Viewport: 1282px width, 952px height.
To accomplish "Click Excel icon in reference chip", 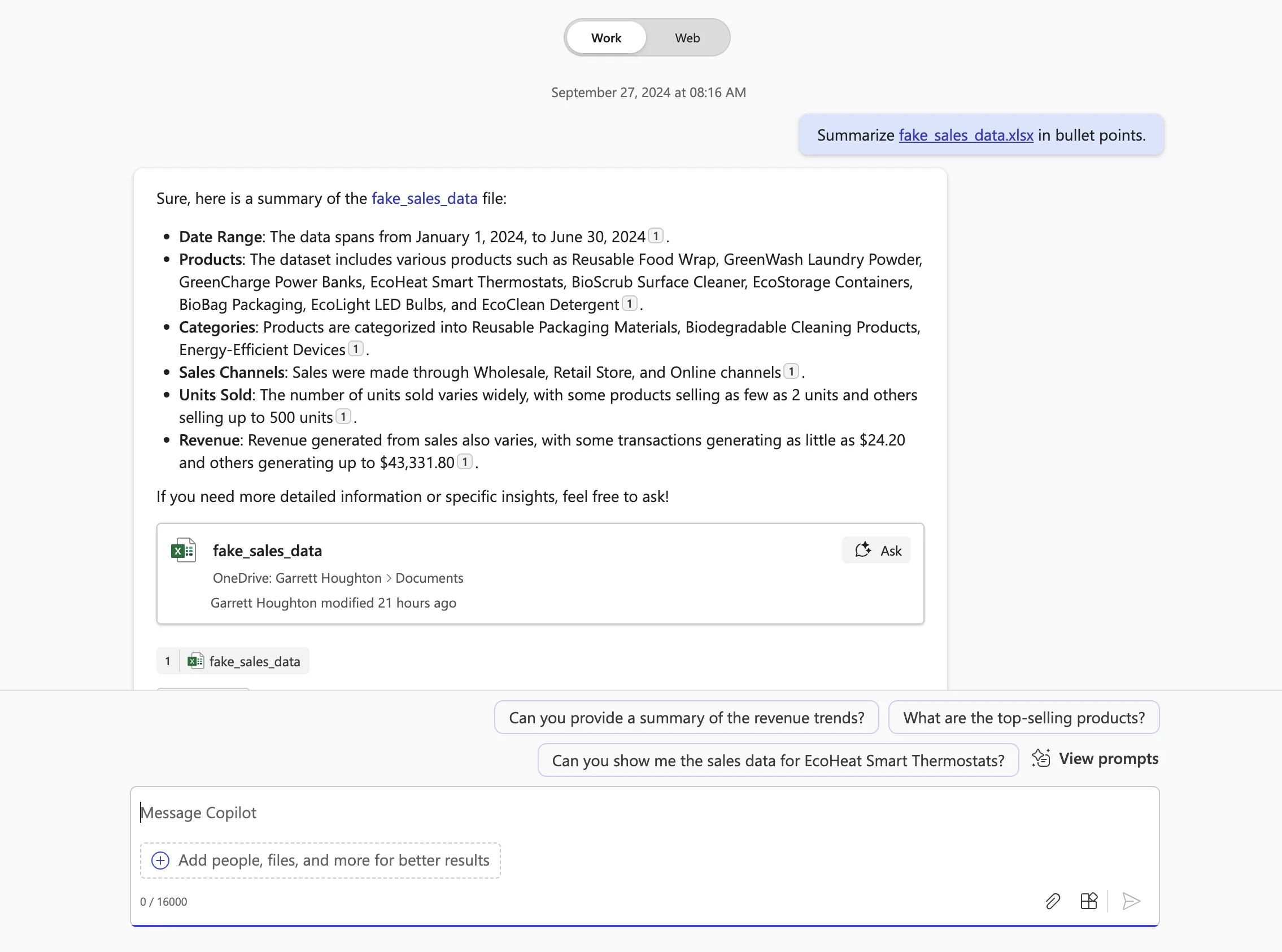I will tap(195, 661).
